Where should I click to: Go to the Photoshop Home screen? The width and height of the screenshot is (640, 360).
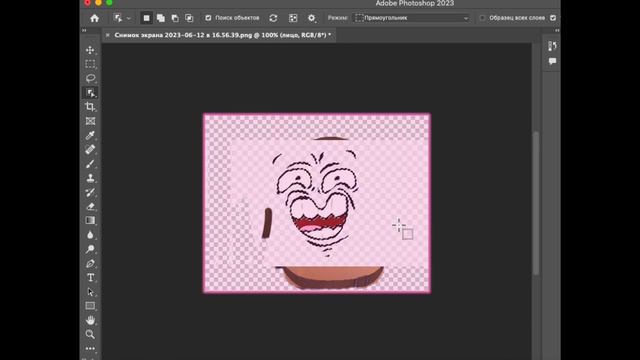(x=95, y=18)
